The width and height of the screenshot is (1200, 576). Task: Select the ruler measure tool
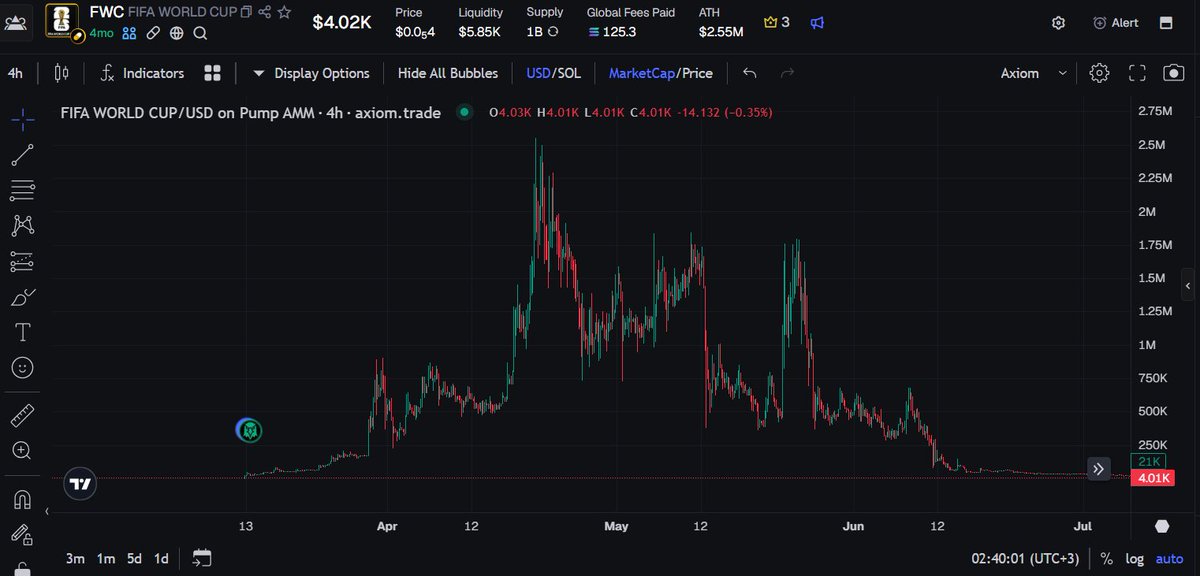[22, 414]
